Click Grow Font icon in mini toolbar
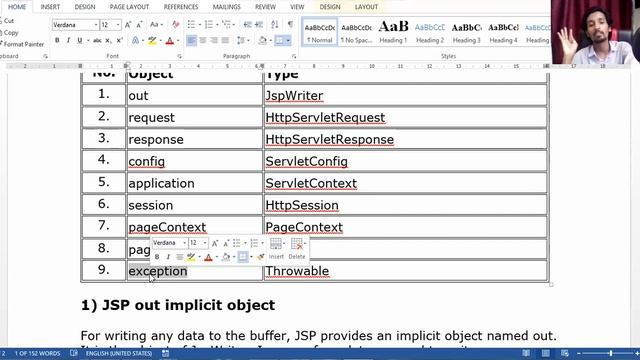The width and height of the screenshot is (640, 360). coord(215,243)
